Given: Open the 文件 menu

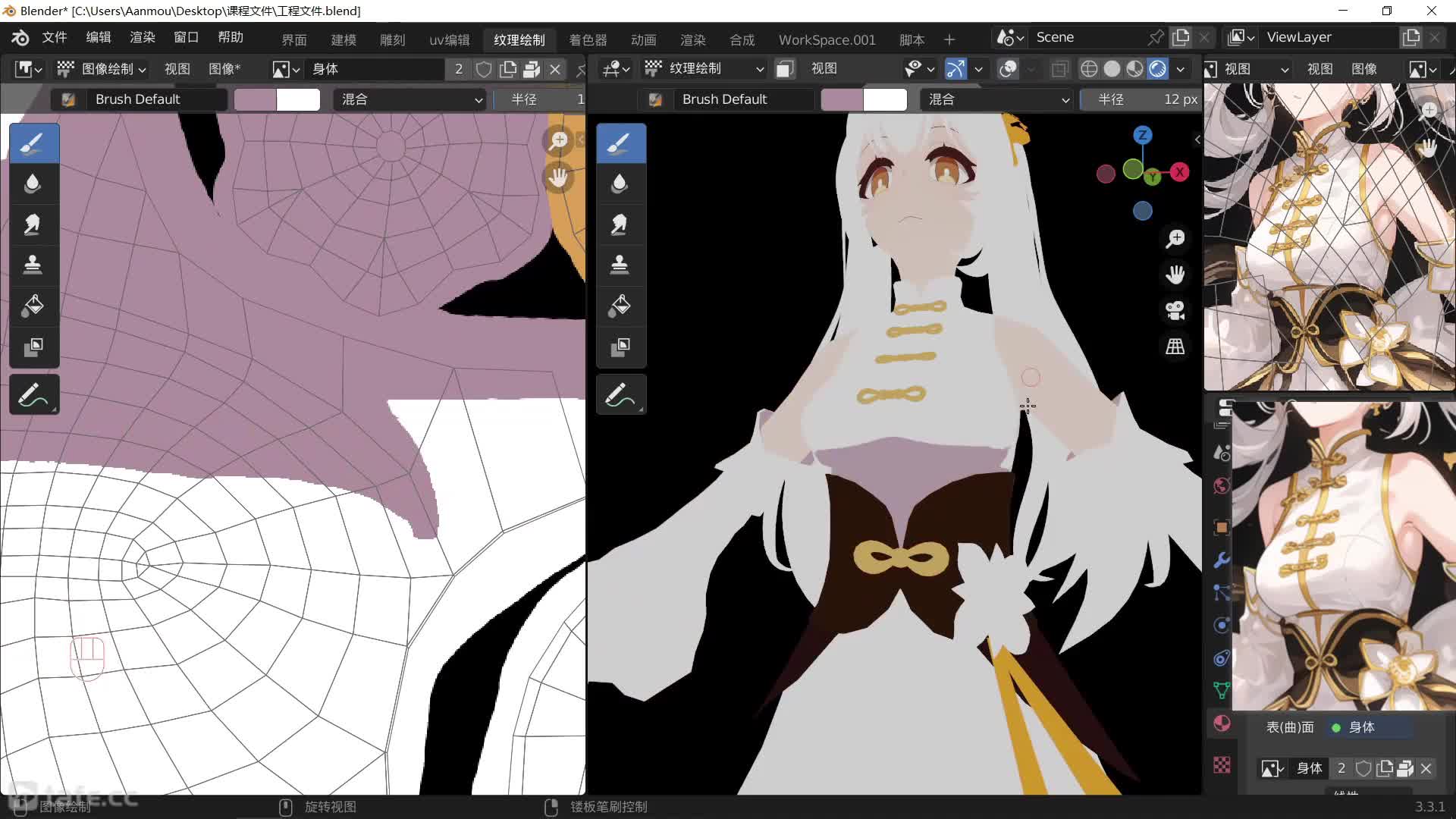Looking at the screenshot, I should click(x=55, y=37).
